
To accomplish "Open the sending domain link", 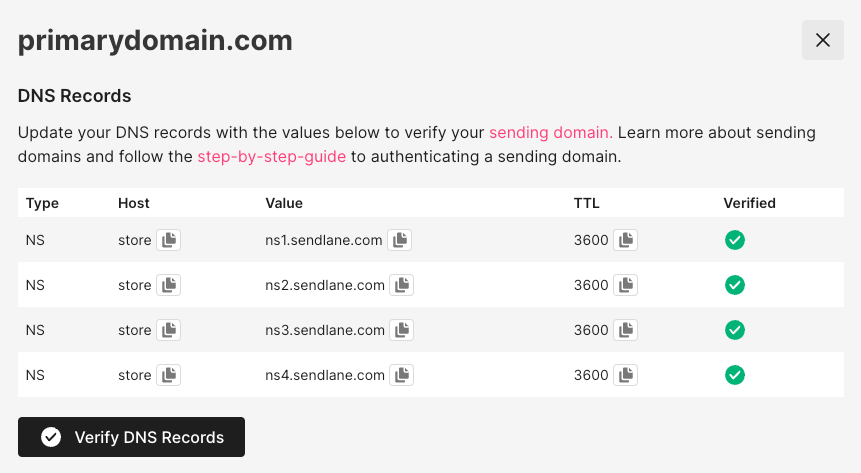I will pyautogui.click(x=550, y=132).
